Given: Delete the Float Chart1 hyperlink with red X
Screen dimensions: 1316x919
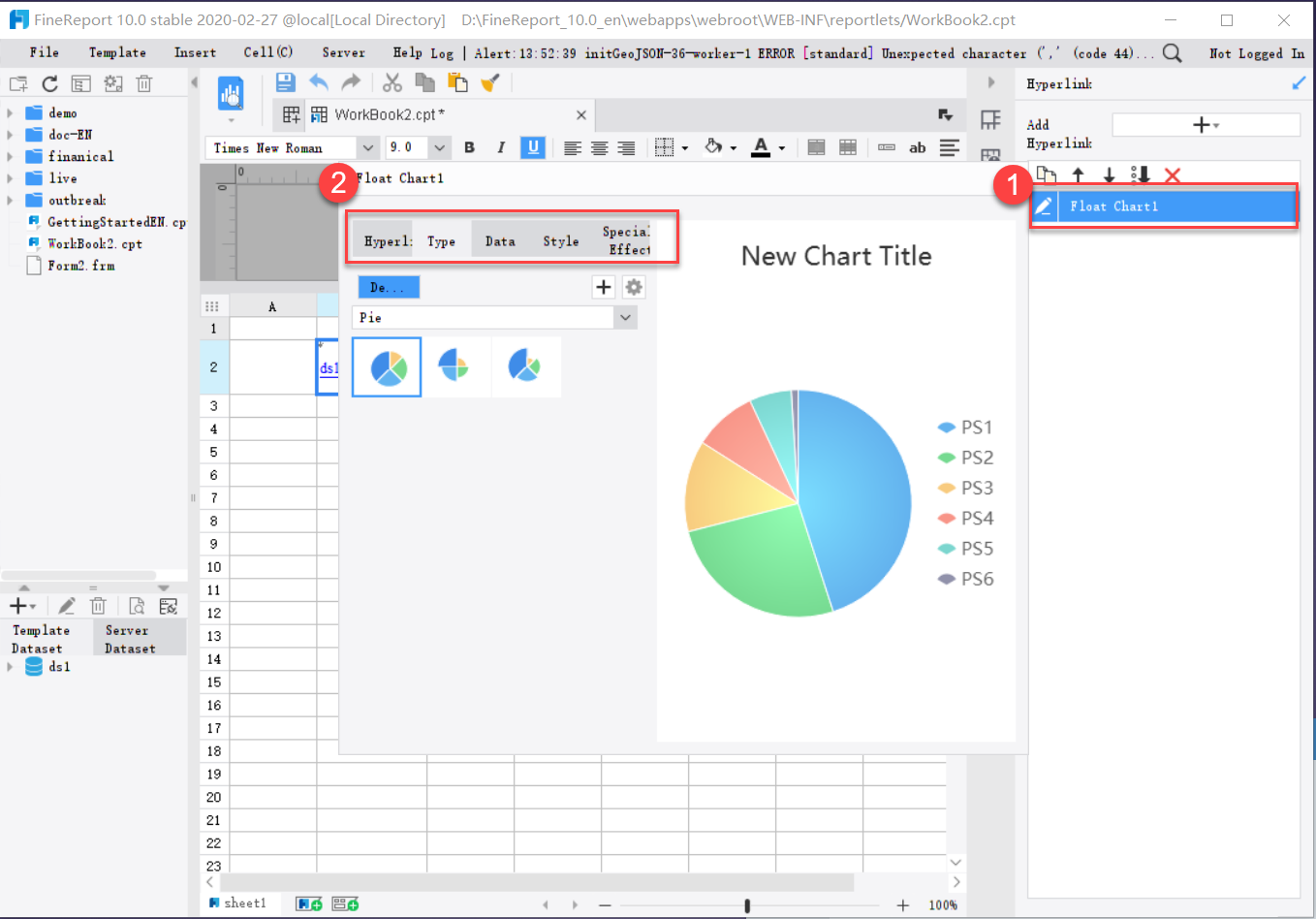Looking at the screenshot, I should pos(1172,174).
